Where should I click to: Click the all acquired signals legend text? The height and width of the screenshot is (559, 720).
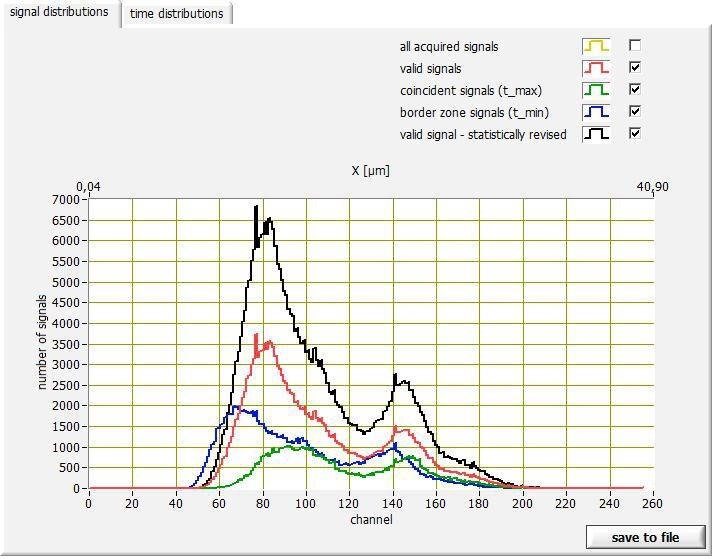tap(448, 47)
